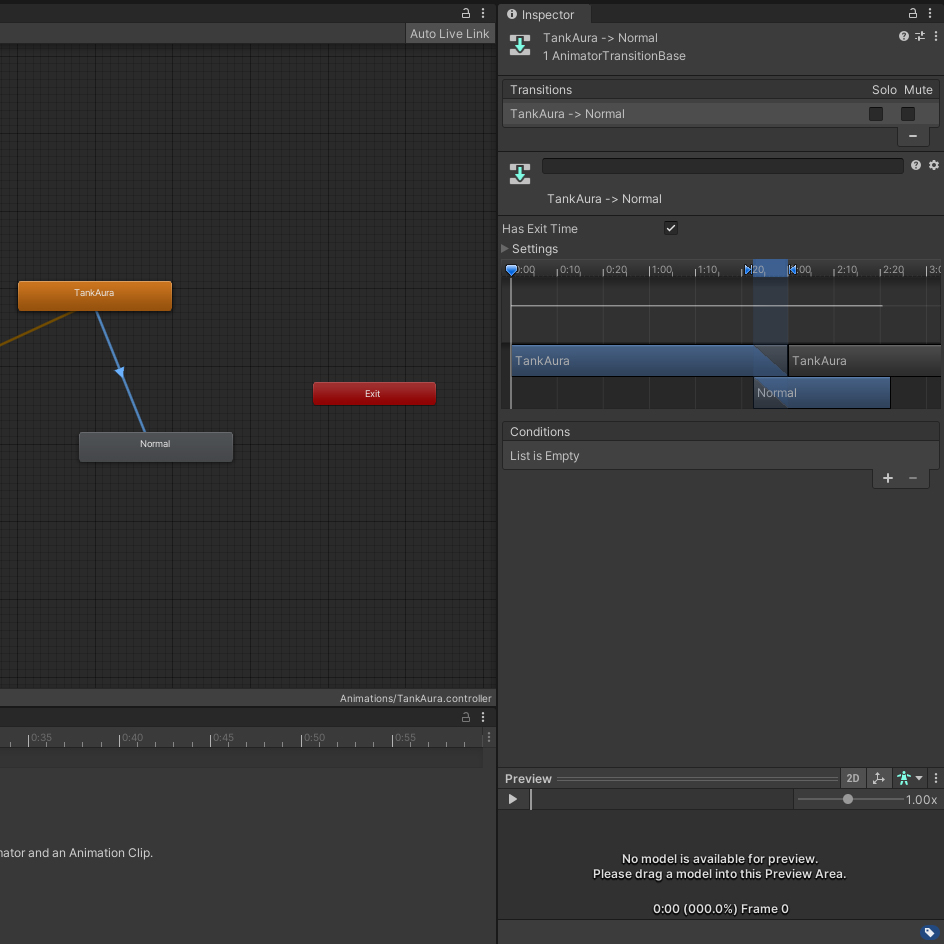This screenshot has width=944, height=944.
Task: Open Inspector panel more options menu
Action: coord(930,13)
